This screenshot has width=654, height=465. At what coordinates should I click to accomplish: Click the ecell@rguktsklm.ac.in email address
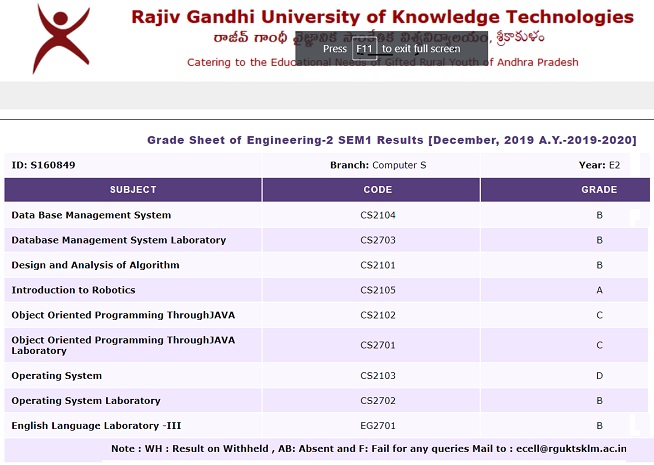point(571,449)
